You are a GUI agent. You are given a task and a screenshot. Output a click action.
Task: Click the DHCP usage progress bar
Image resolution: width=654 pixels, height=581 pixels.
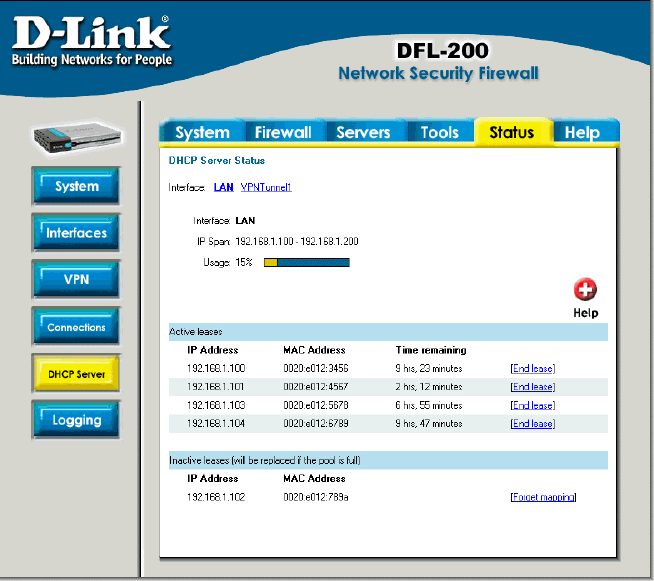(x=307, y=262)
